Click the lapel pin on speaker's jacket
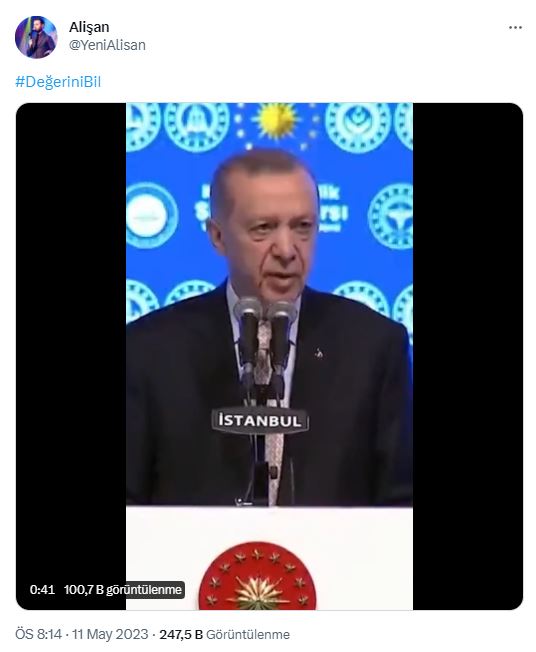The width and height of the screenshot is (536, 652). (x=319, y=353)
